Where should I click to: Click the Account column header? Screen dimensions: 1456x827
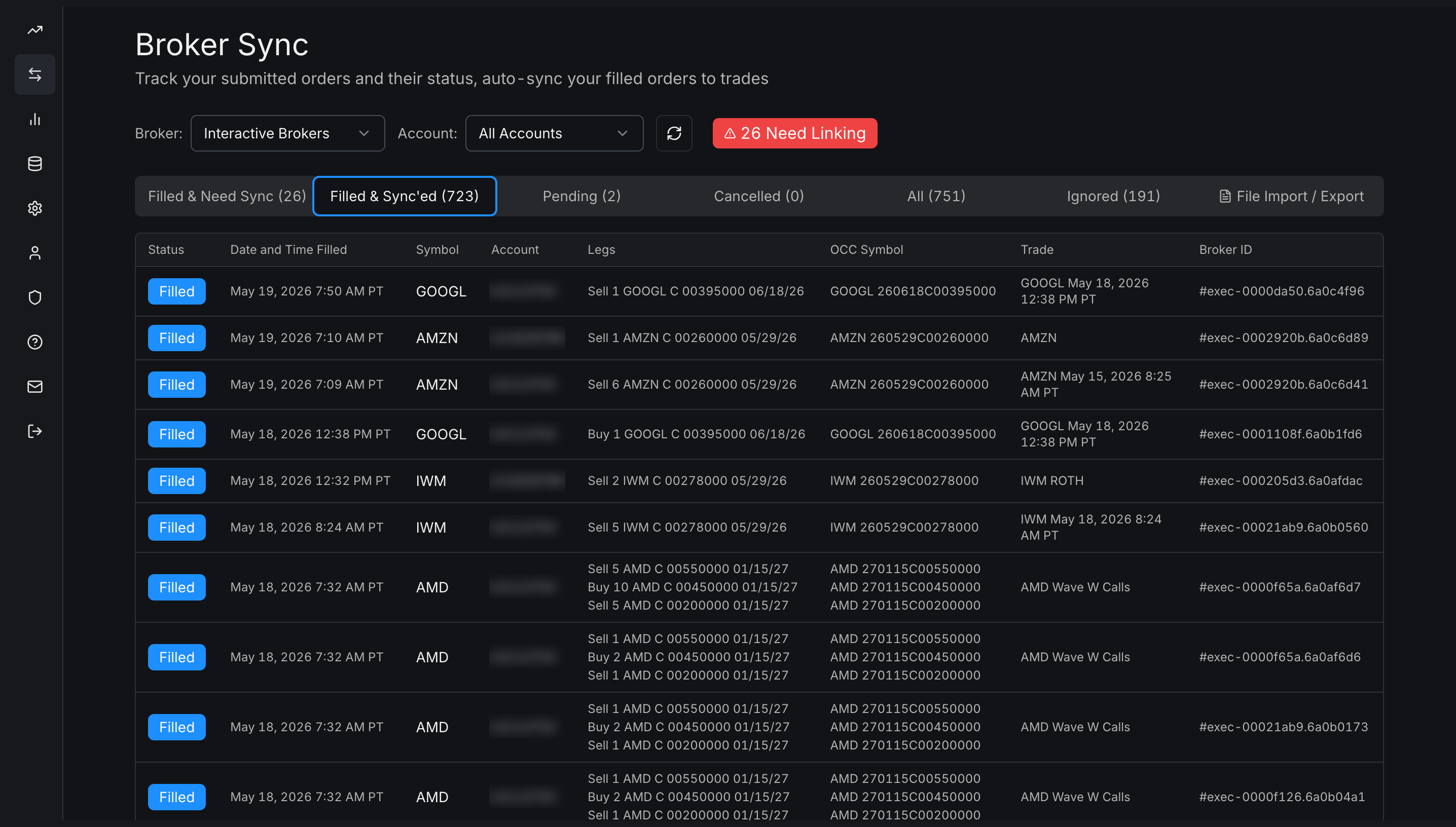pos(515,250)
